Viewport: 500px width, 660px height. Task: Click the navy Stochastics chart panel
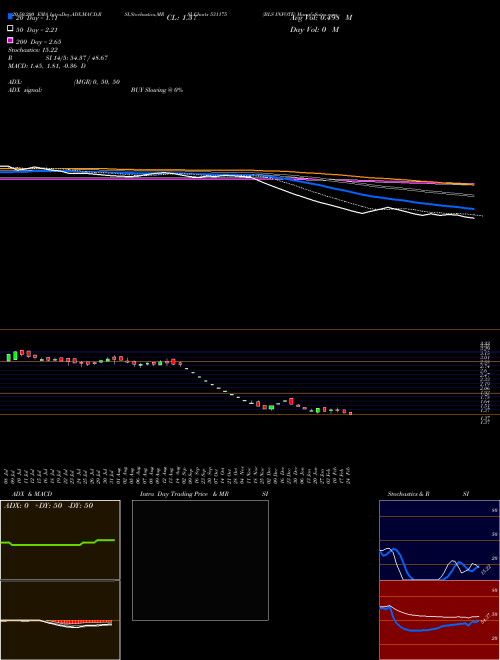pyautogui.click(x=439, y=540)
